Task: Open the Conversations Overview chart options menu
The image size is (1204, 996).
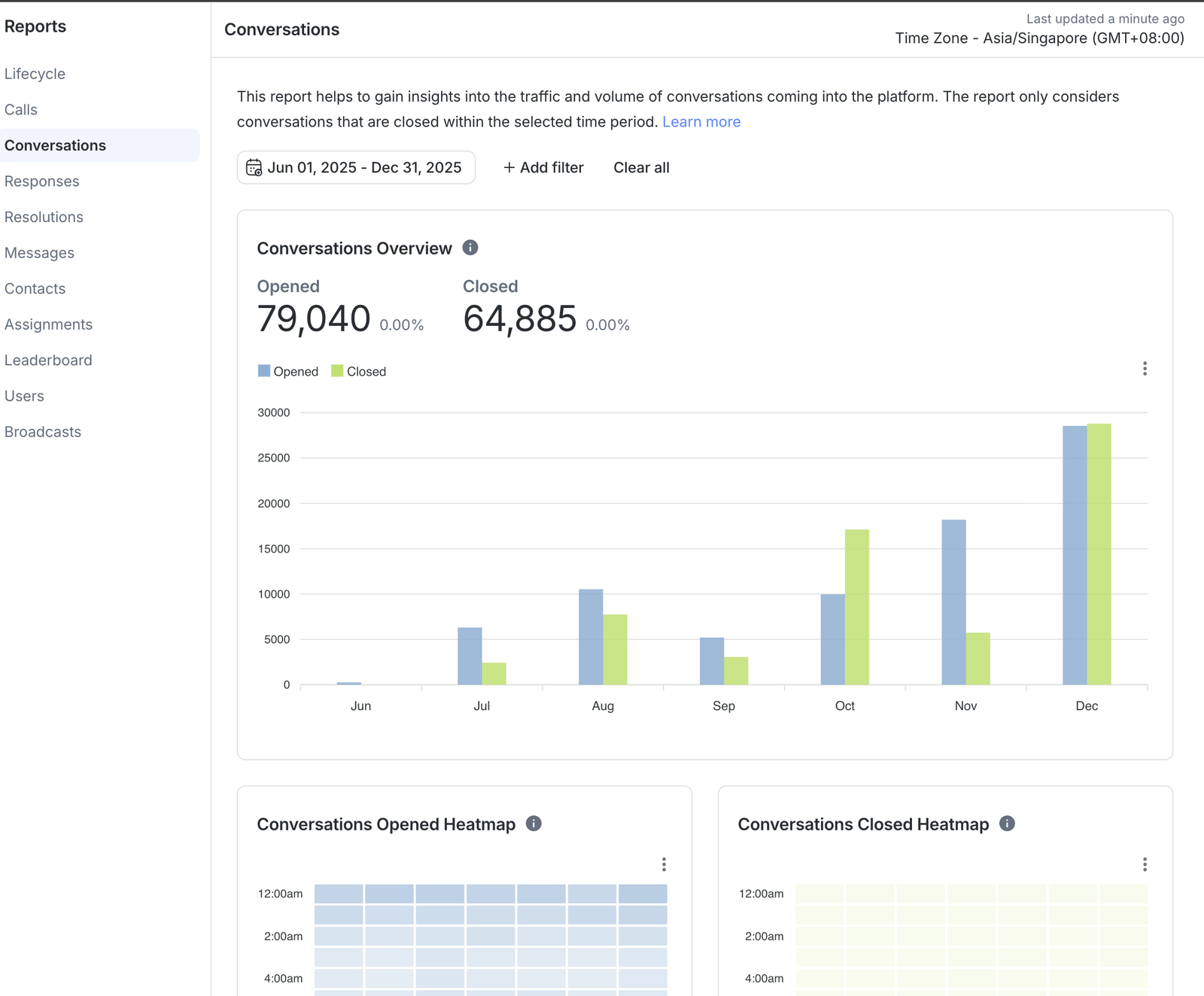Action: (1145, 369)
